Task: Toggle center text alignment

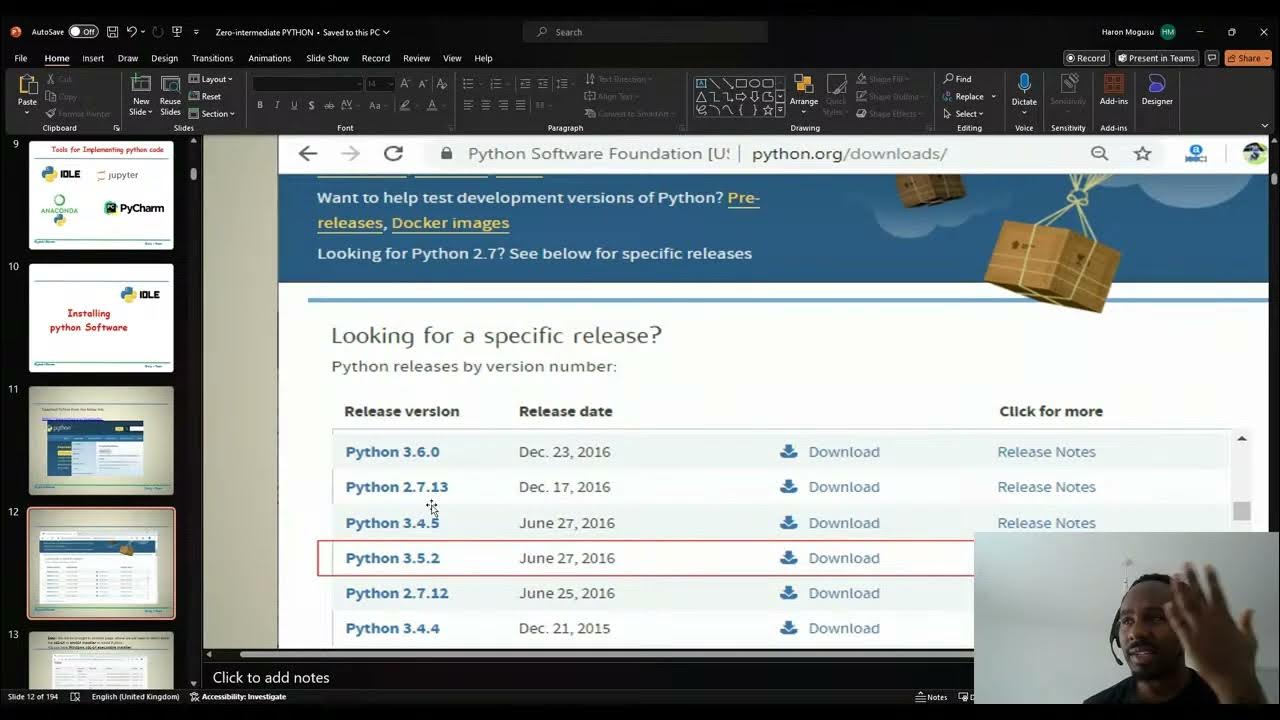Action: click(x=485, y=105)
